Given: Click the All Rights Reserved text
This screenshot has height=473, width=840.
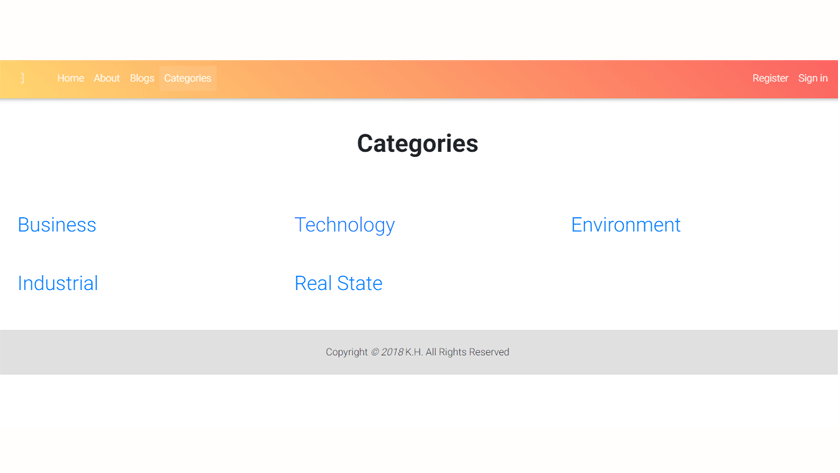Looking at the screenshot, I should (467, 352).
